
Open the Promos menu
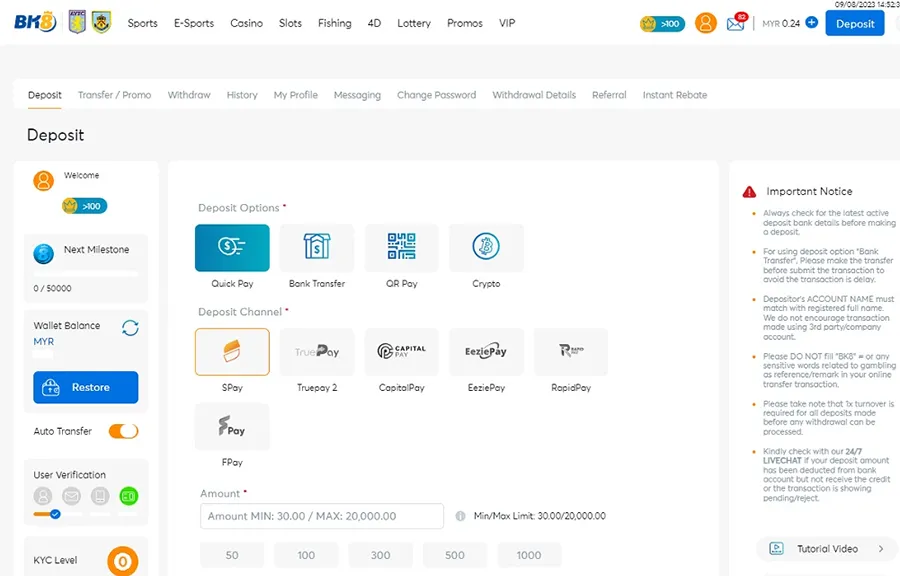coord(465,23)
